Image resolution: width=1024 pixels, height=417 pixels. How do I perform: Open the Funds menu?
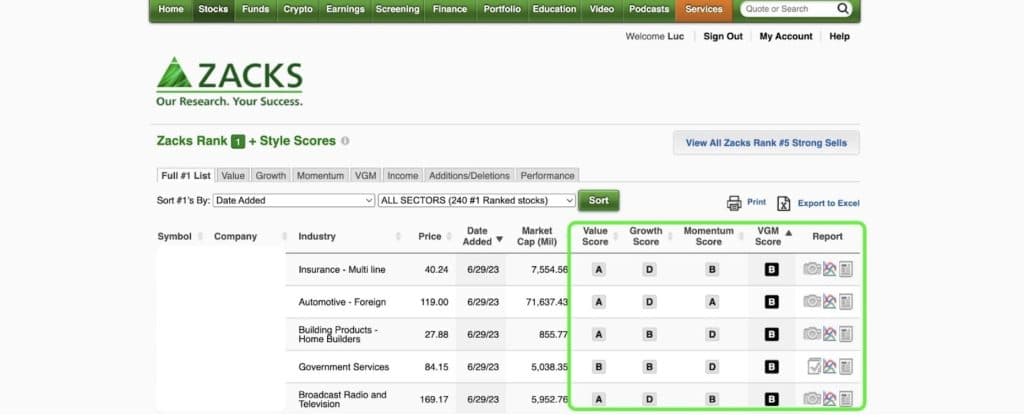point(255,10)
